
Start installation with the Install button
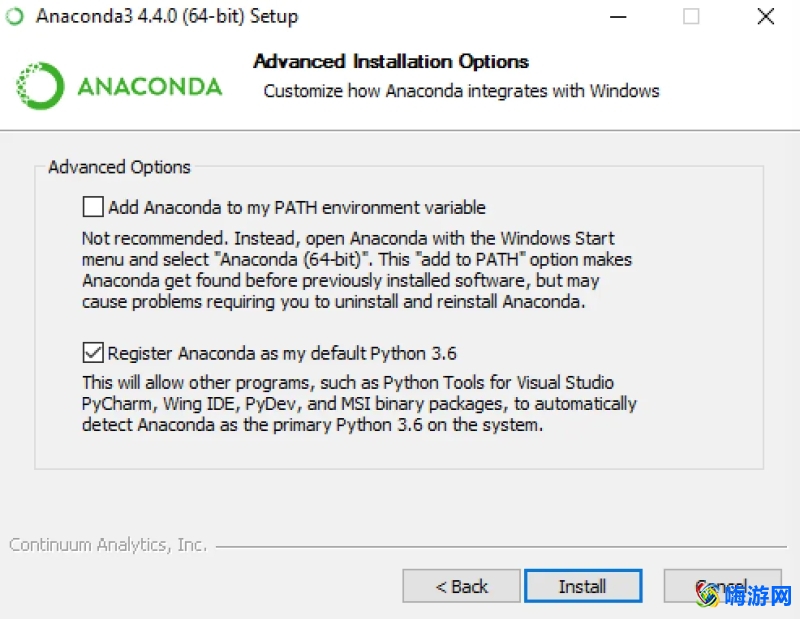pos(583,586)
